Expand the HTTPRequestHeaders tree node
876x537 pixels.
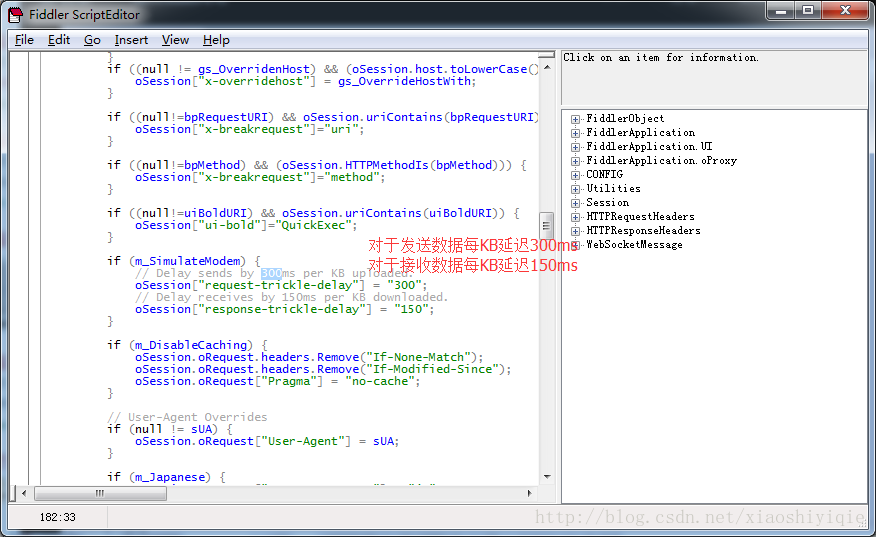(x=575, y=217)
